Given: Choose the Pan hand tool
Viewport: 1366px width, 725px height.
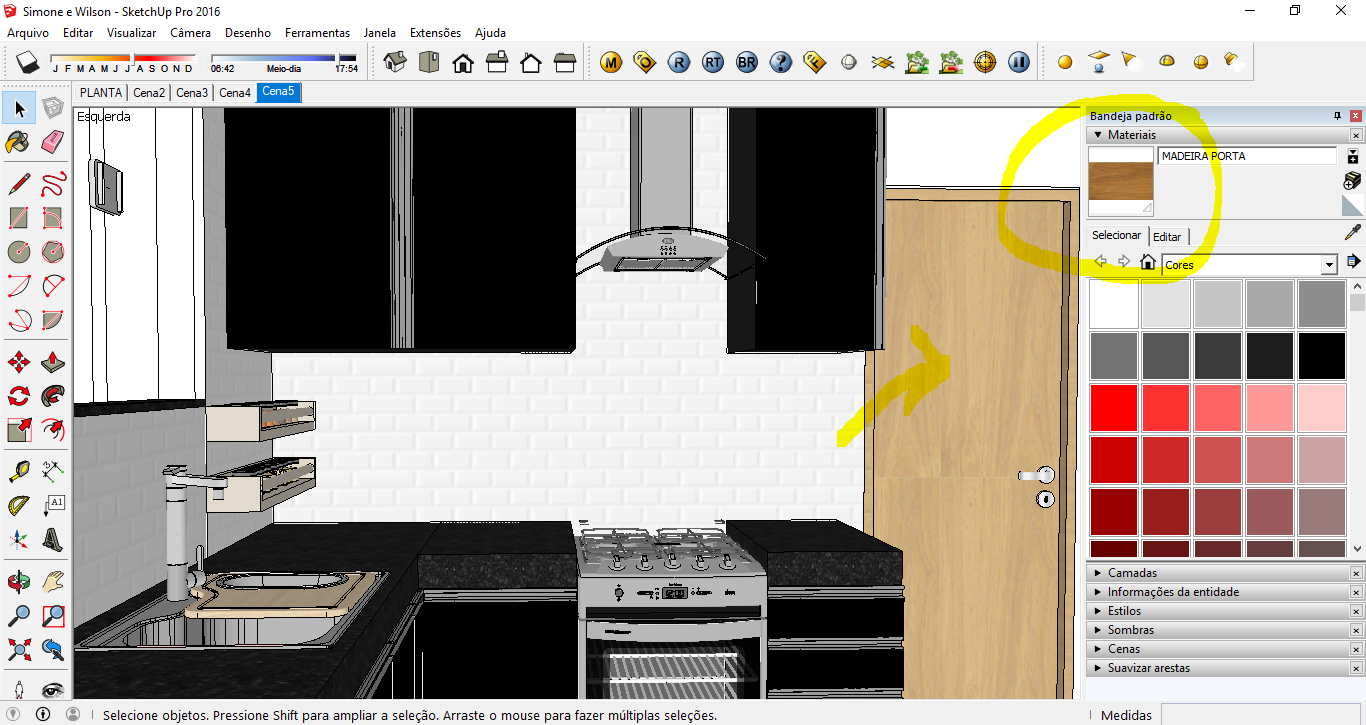Looking at the screenshot, I should (53, 581).
